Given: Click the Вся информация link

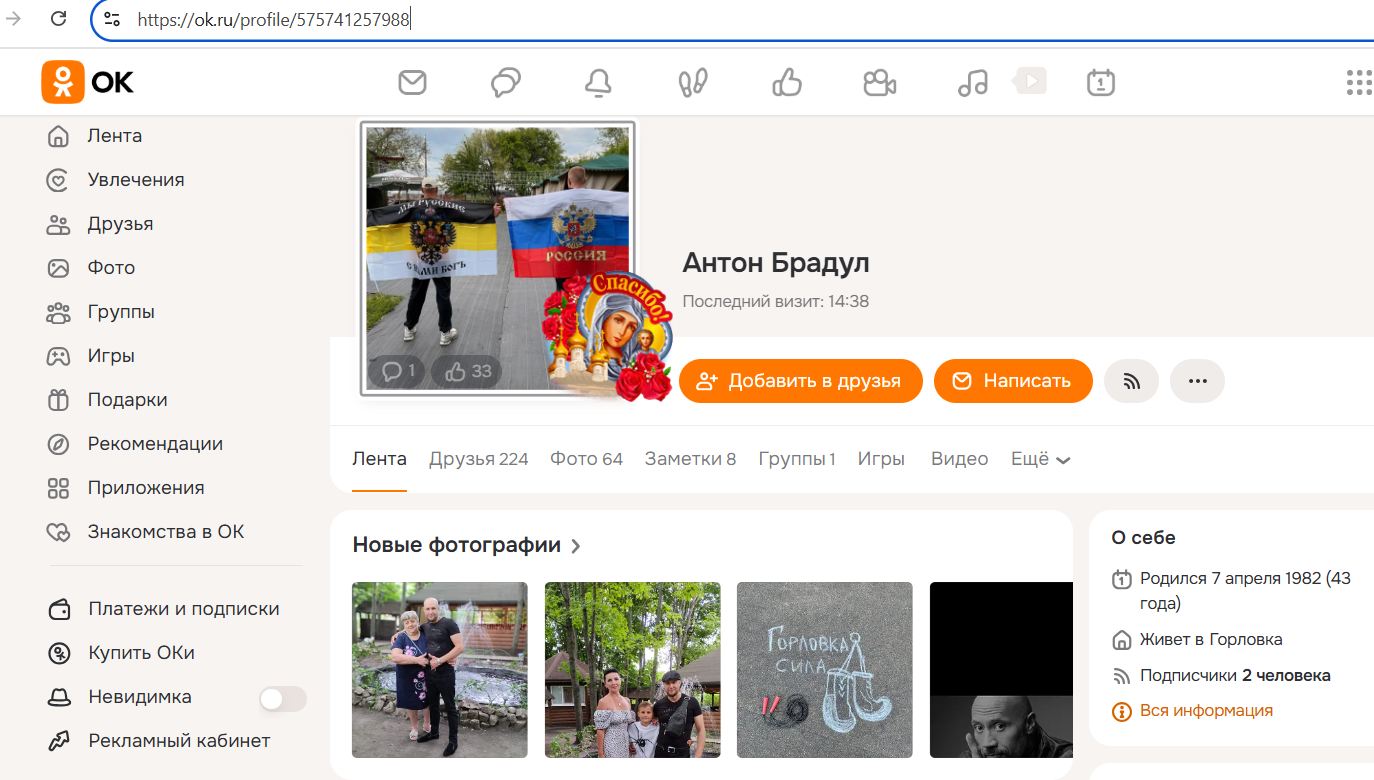Looking at the screenshot, I should coord(1206,711).
